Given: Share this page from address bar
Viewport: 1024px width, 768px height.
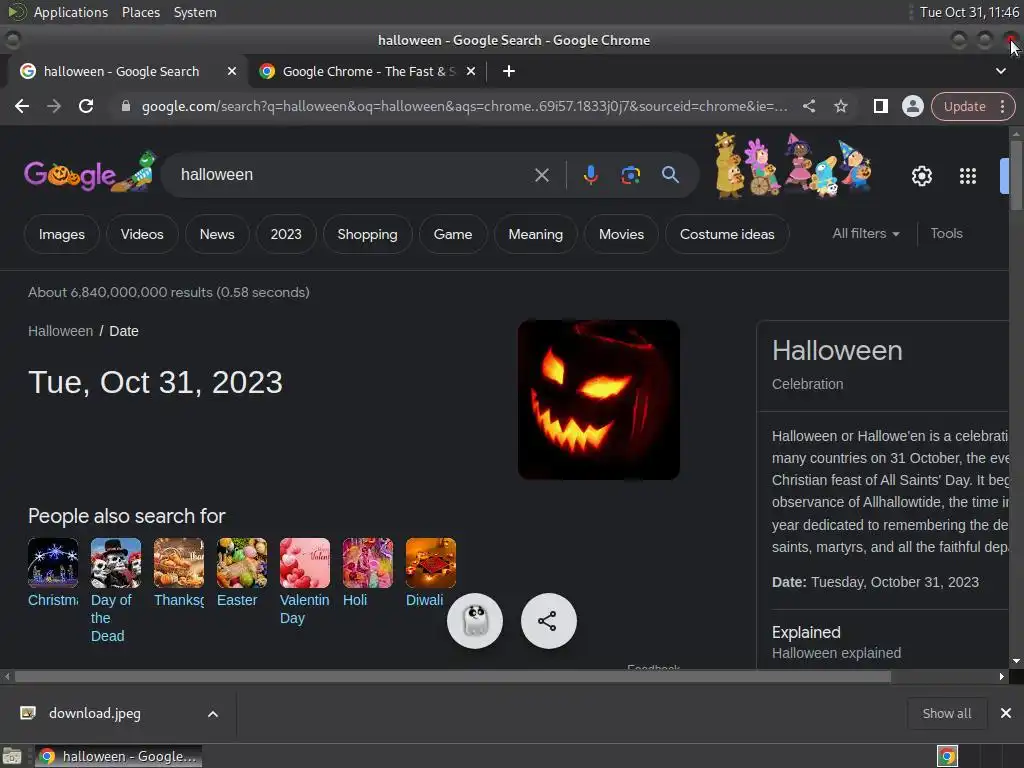Looking at the screenshot, I should (808, 106).
